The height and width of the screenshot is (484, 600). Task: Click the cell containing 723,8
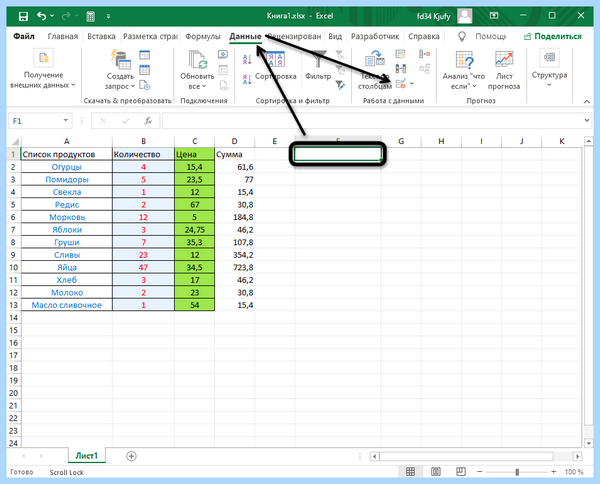(x=235, y=267)
